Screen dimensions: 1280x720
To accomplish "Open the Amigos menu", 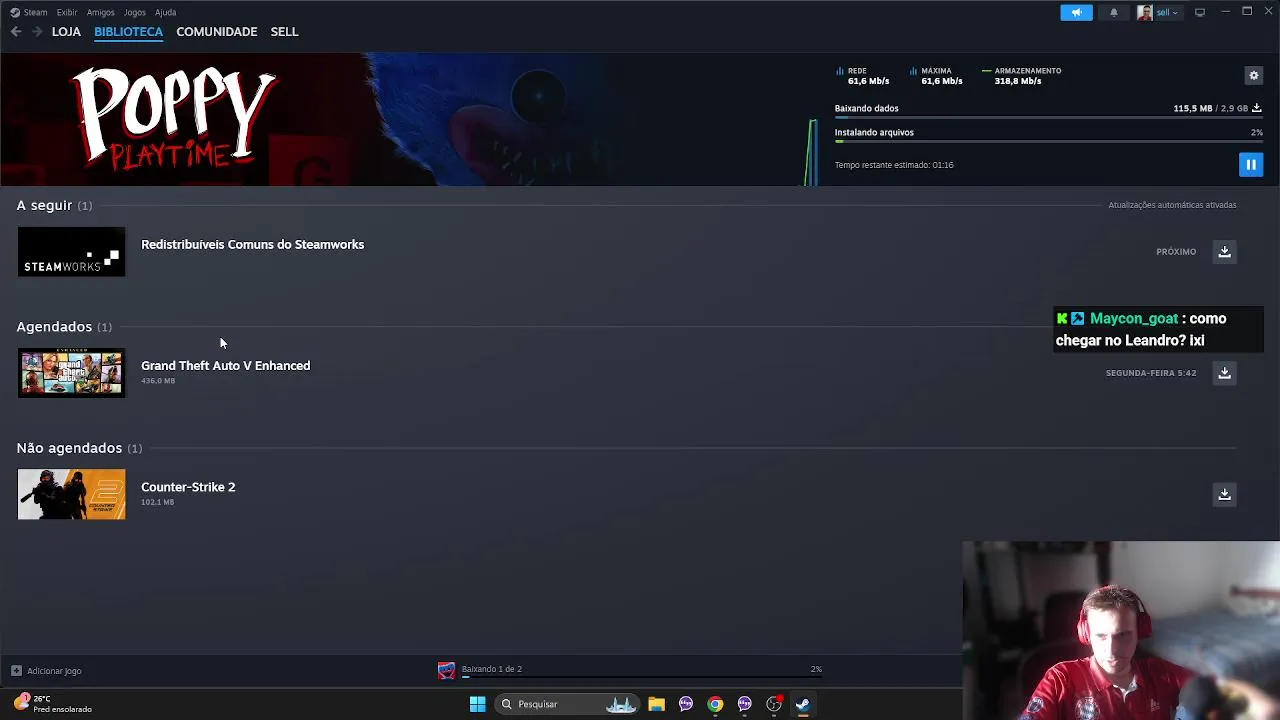I will (100, 12).
